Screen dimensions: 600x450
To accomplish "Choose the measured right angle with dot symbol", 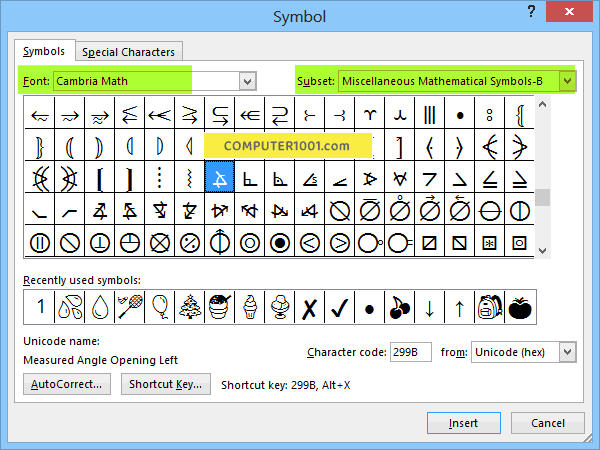I will [280, 177].
